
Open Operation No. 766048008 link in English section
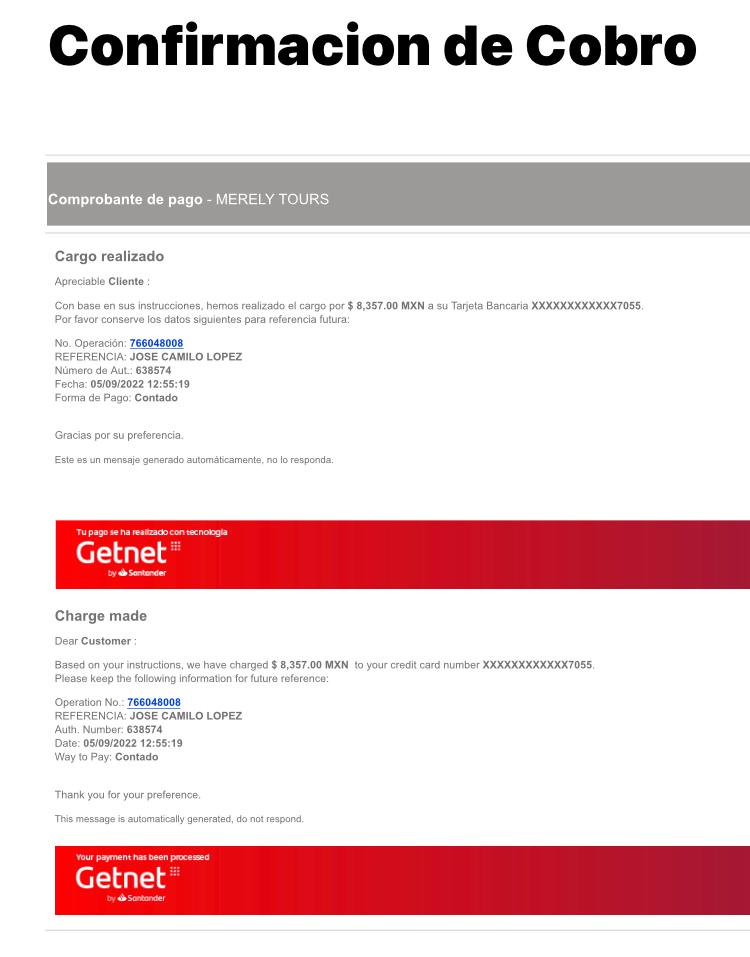point(154,702)
